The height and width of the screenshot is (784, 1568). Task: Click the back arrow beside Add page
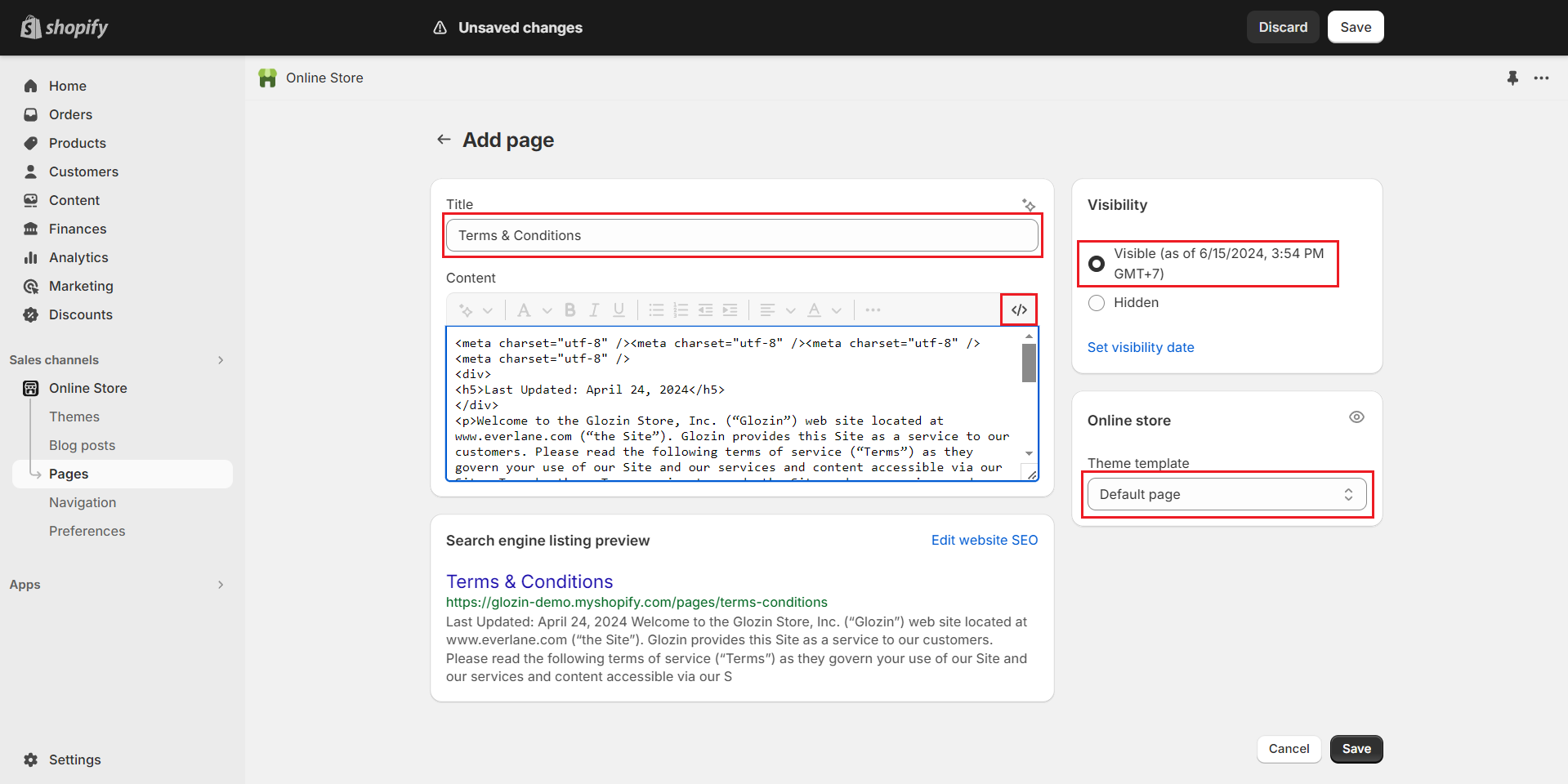(x=444, y=140)
